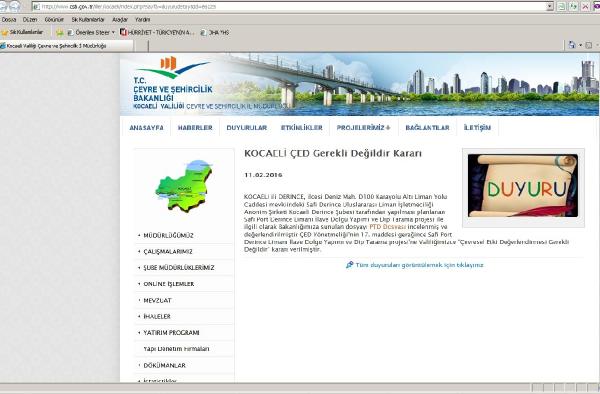Expand the address bar history dropdown
Viewport: 600px width, 394px height.
tap(550, 7)
